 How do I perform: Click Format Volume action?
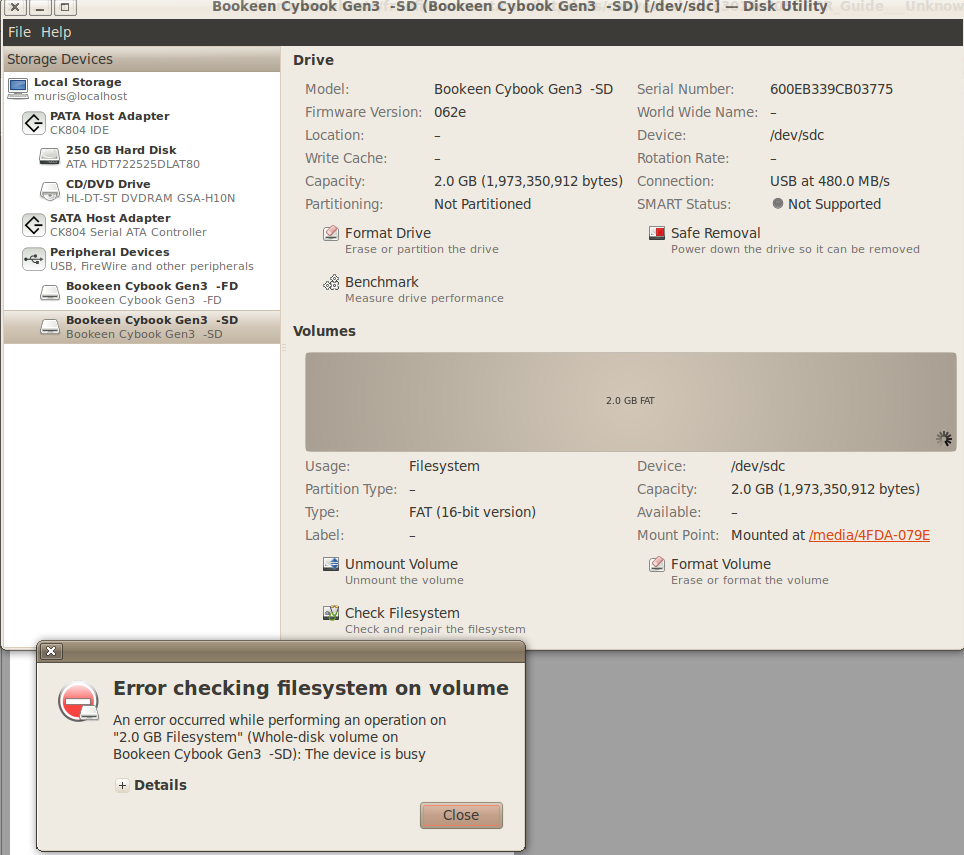coord(738,571)
